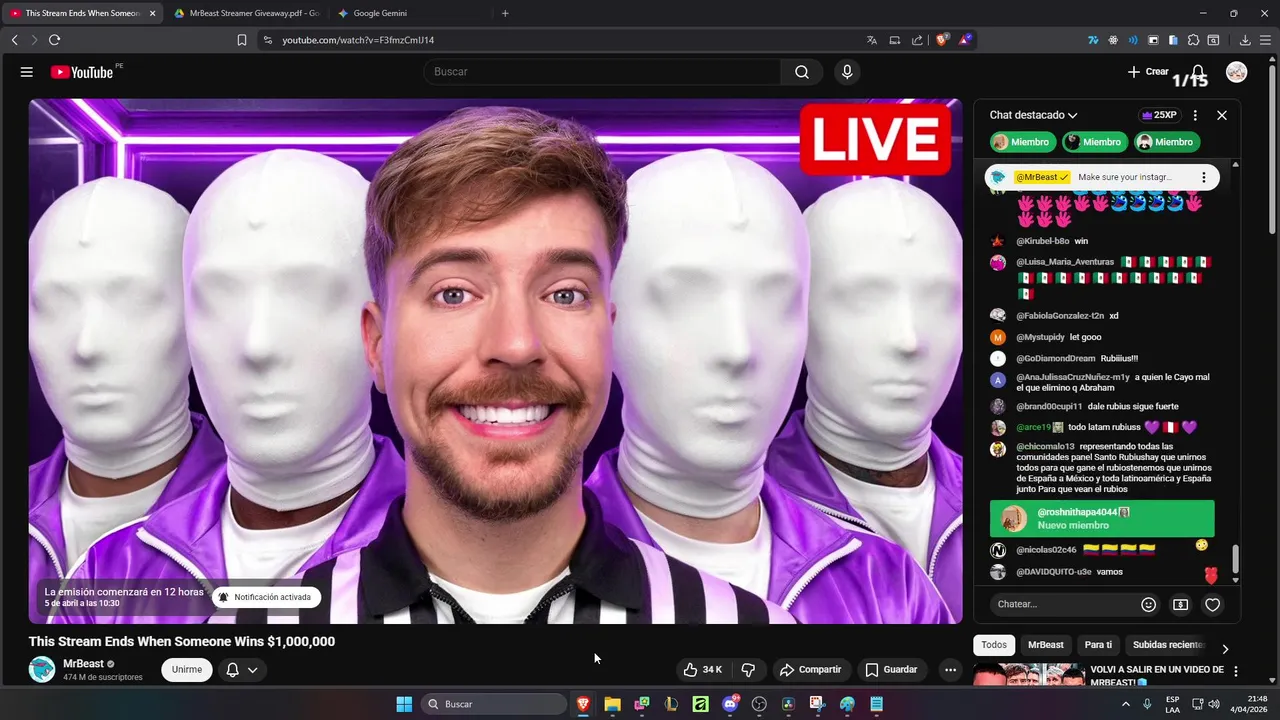
Task: Open subscription notification bell dropdown
Action: coord(242,670)
